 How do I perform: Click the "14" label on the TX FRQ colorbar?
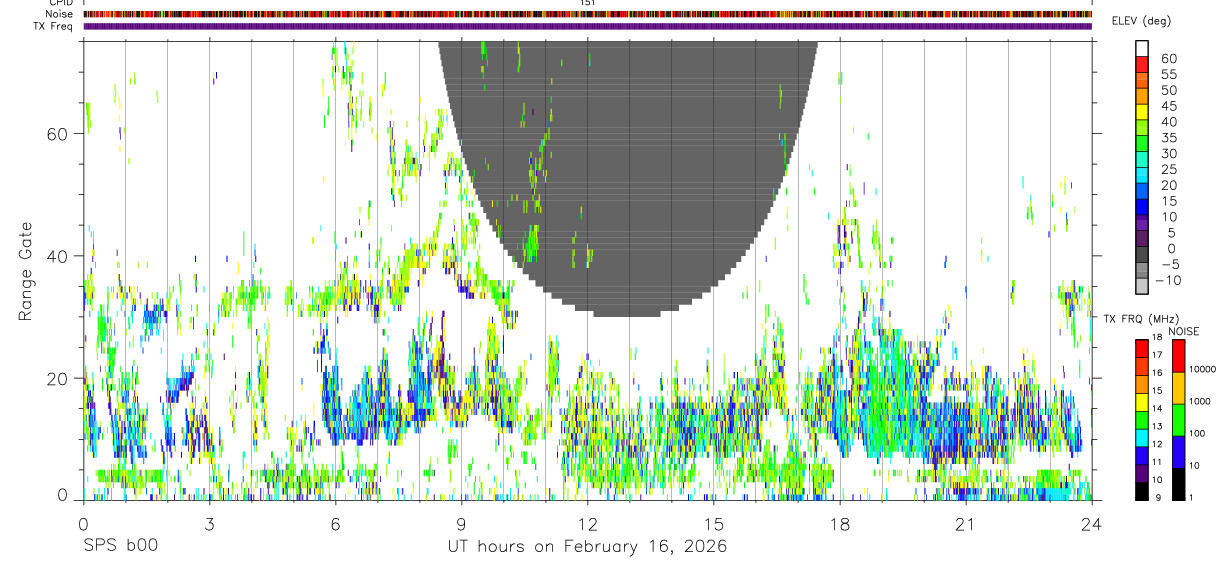(1158, 408)
